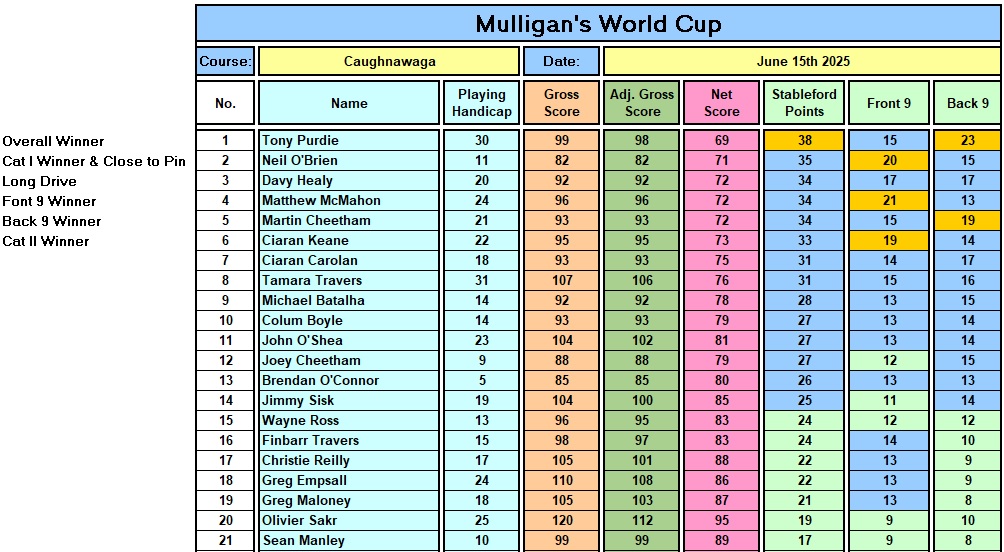Screen dimensions: 1004x552
Task: Select the Back 9 column header
Action: click(x=967, y=103)
